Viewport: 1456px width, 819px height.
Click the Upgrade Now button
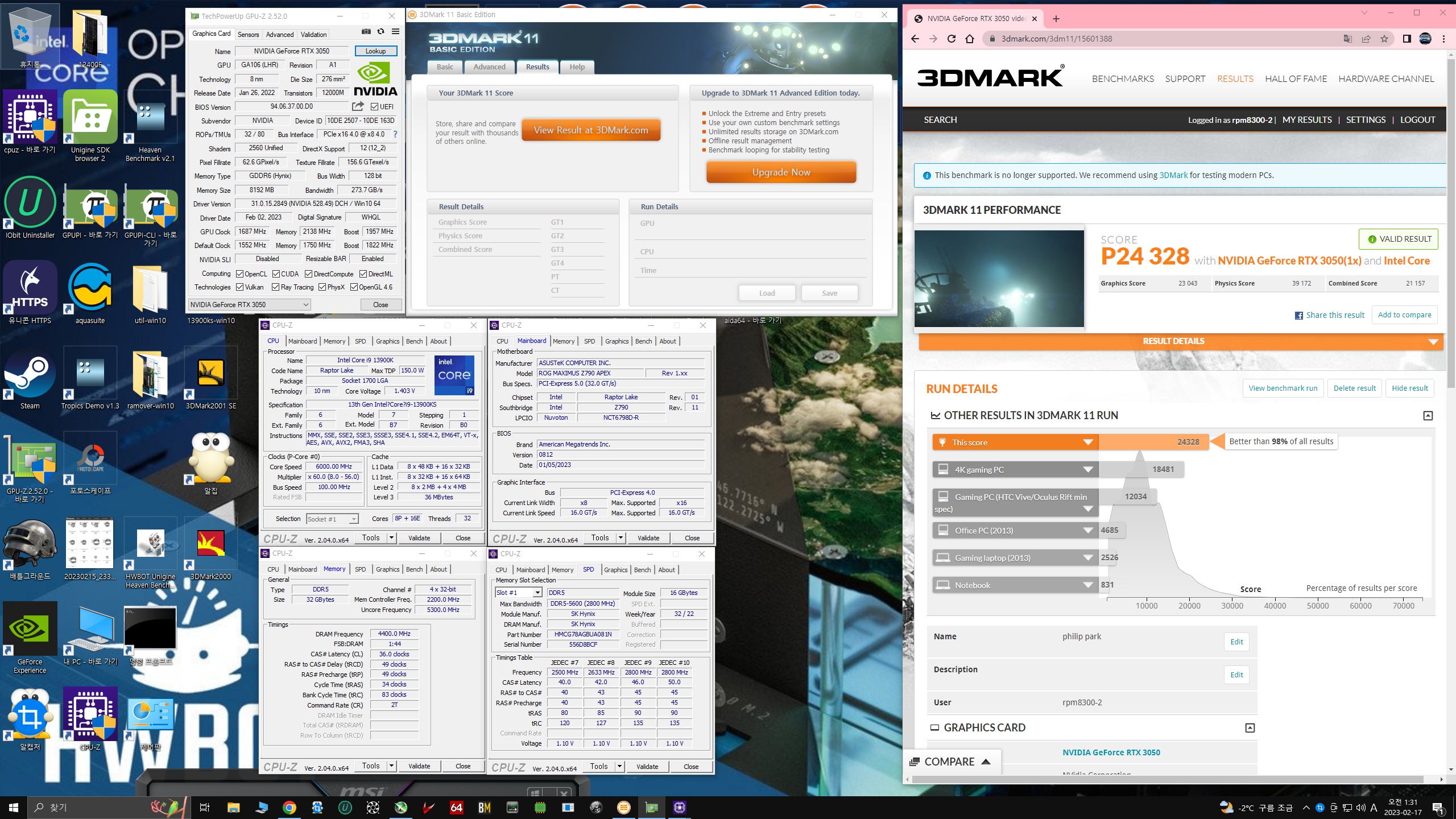(x=781, y=172)
